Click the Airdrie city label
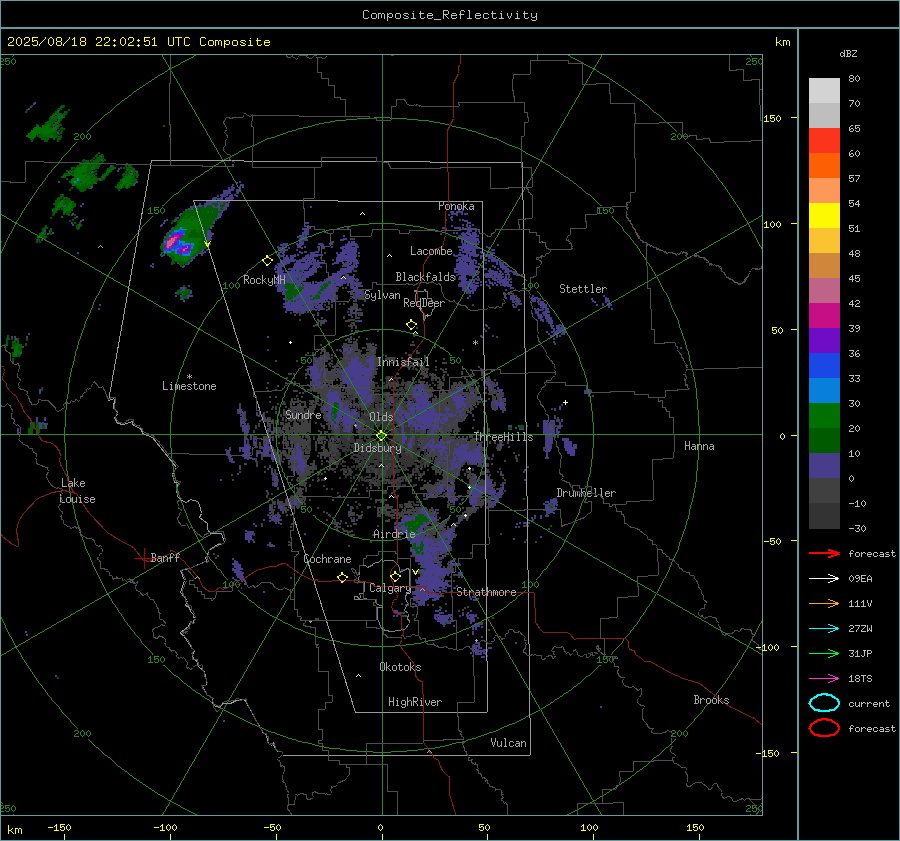 [x=394, y=534]
